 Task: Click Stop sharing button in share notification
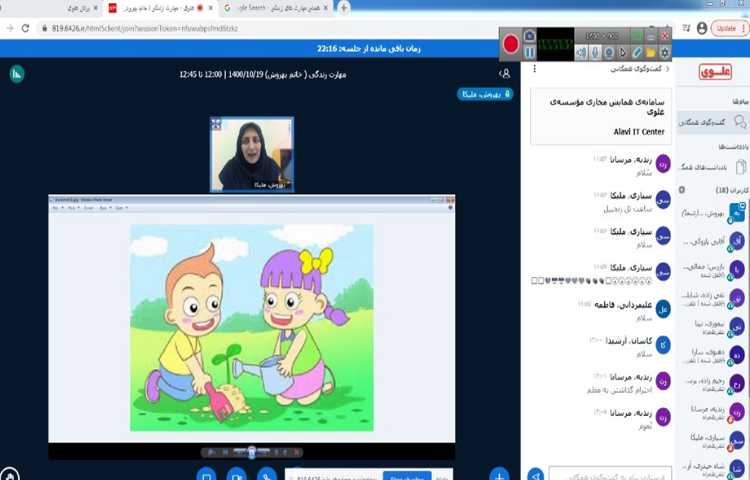point(407,476)
